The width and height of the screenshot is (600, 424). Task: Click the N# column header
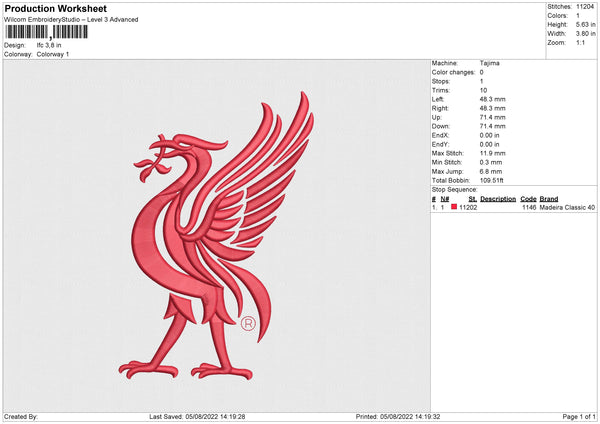coord(445,199)
